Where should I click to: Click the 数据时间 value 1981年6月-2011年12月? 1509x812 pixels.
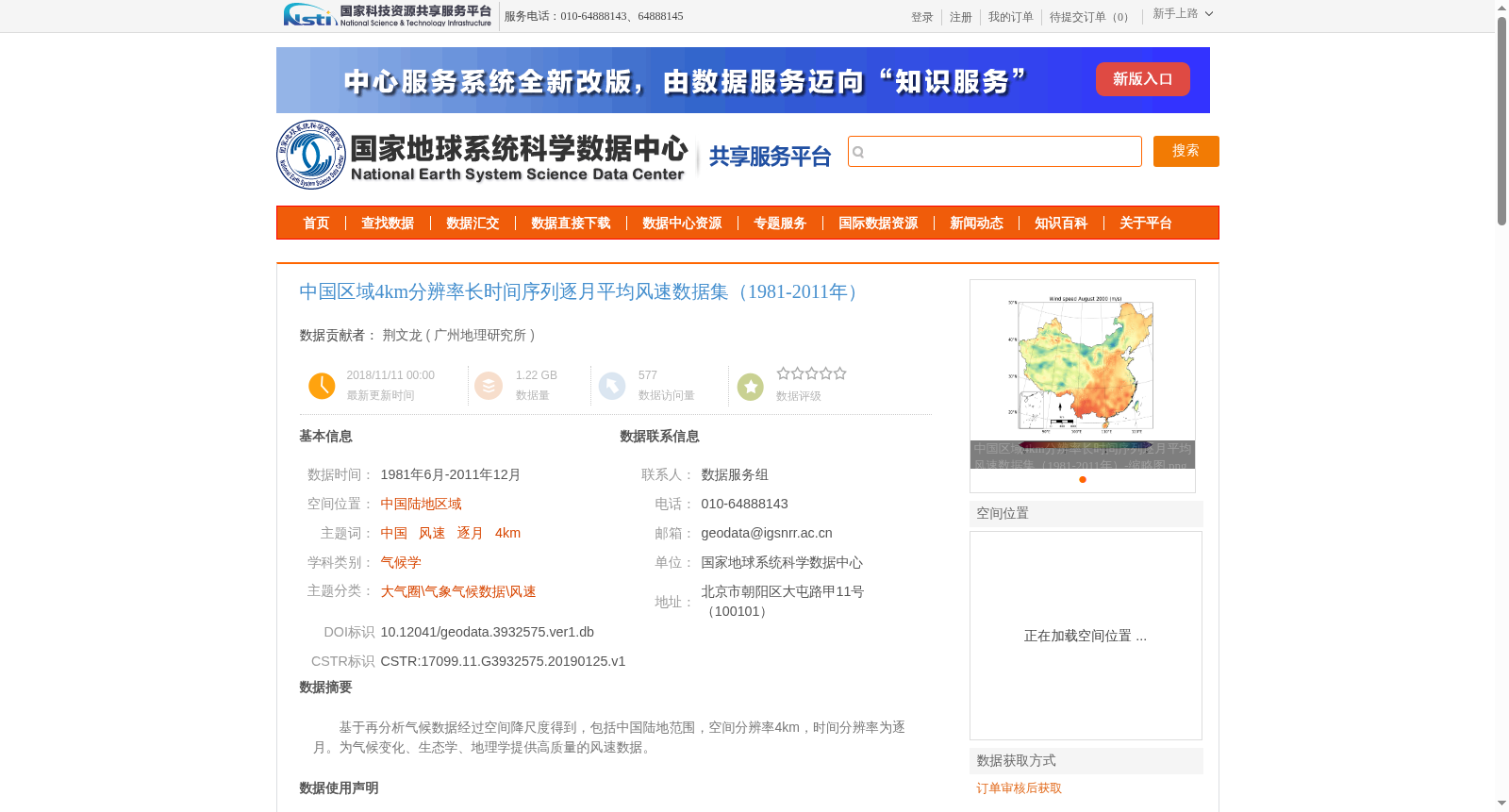pyautogui.click(x=451, y=474)
